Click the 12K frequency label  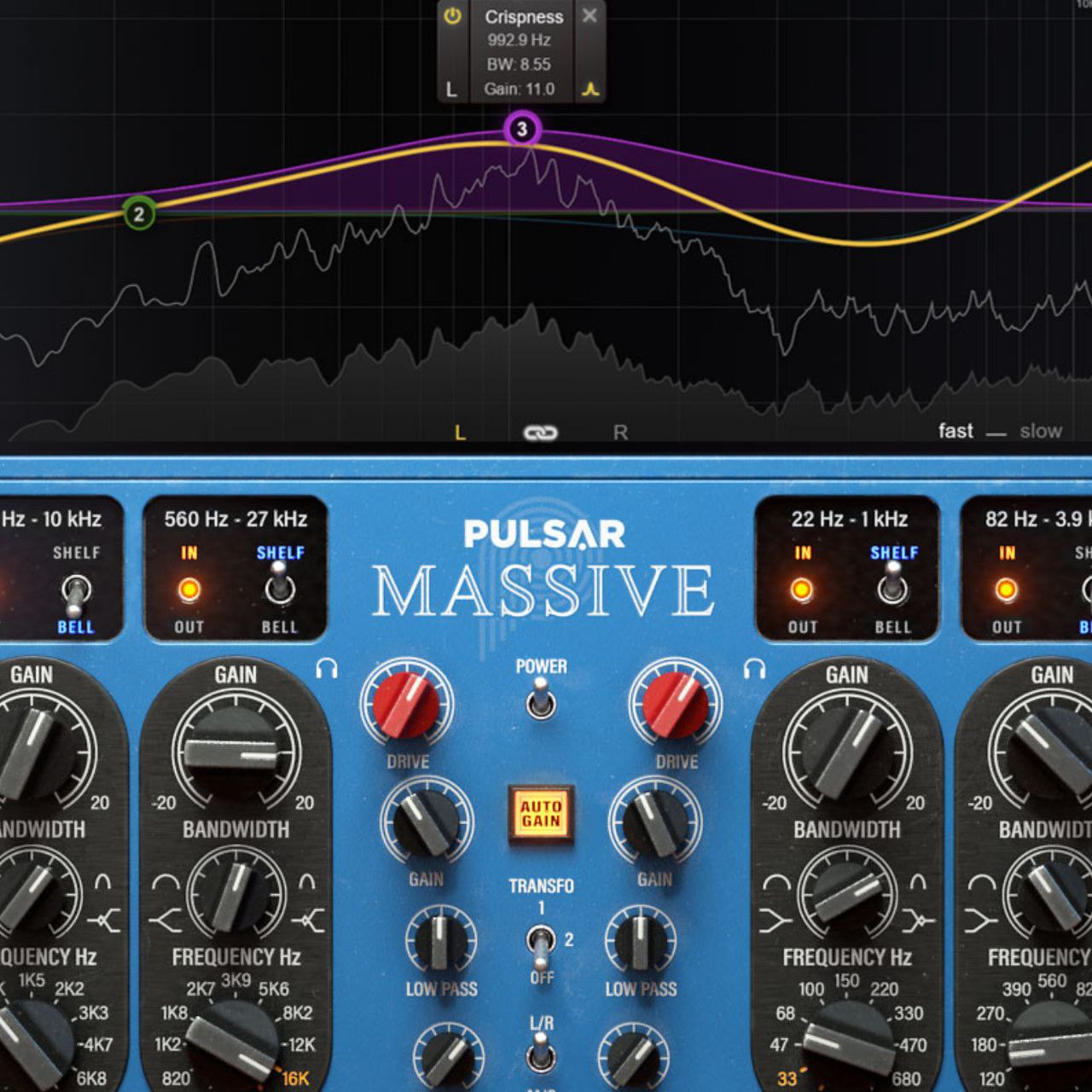[302, 1044]
